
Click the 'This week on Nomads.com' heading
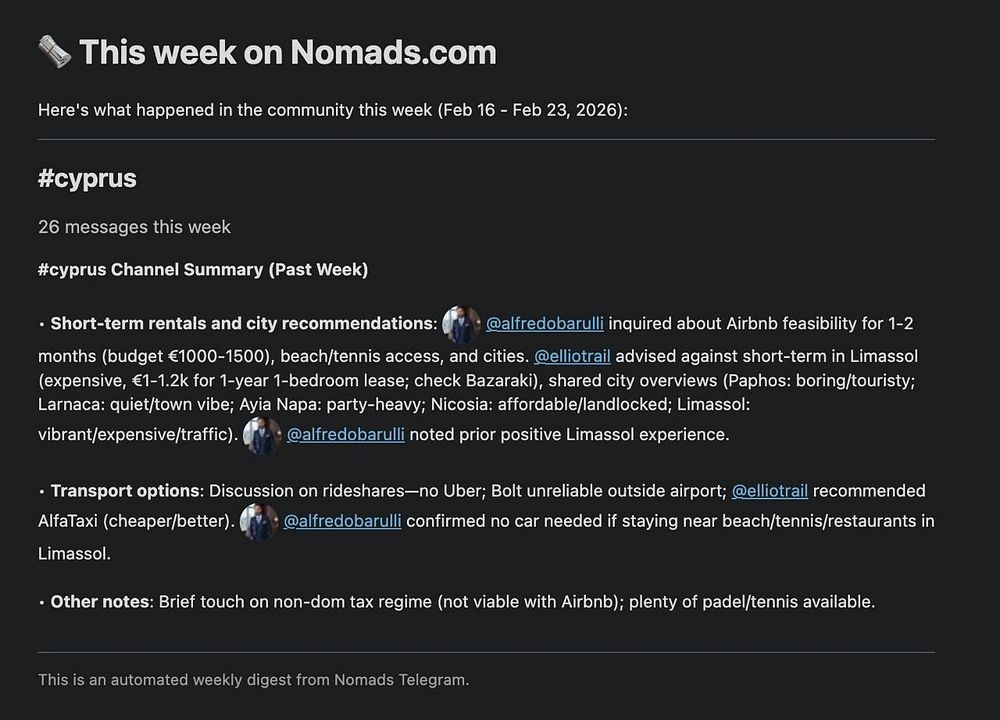point(287,52)
